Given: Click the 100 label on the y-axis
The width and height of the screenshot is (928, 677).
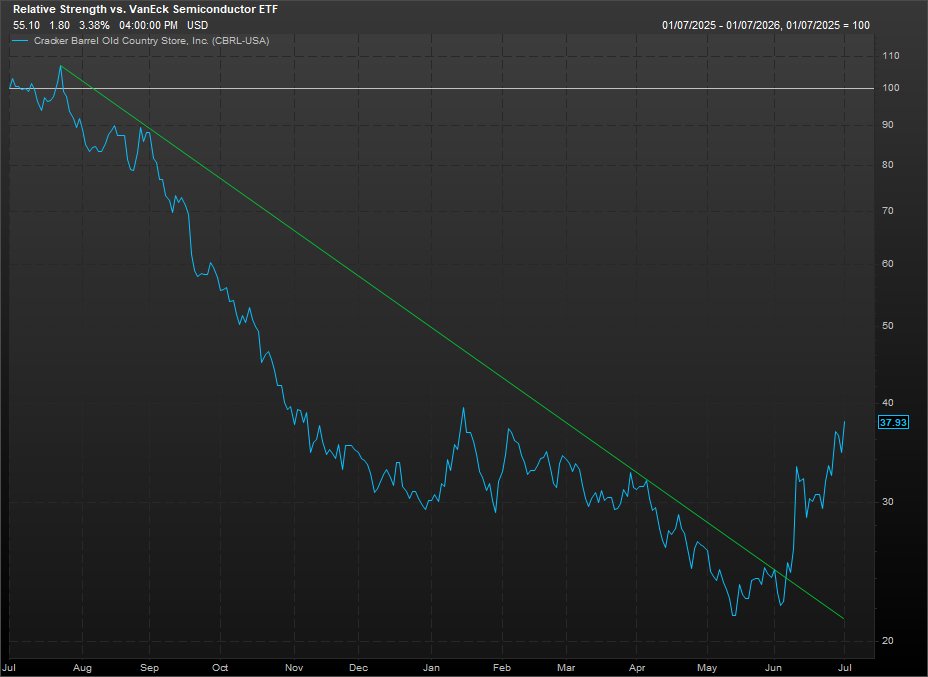Looking at the screenshot, I should click(x=890, y=88).
